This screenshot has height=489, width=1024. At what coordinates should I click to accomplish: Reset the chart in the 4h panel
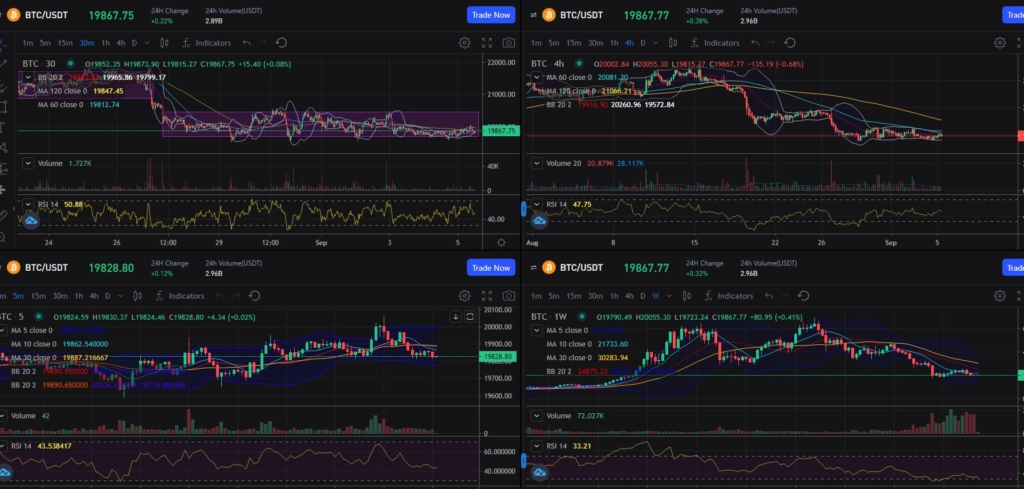click(790, 43)
